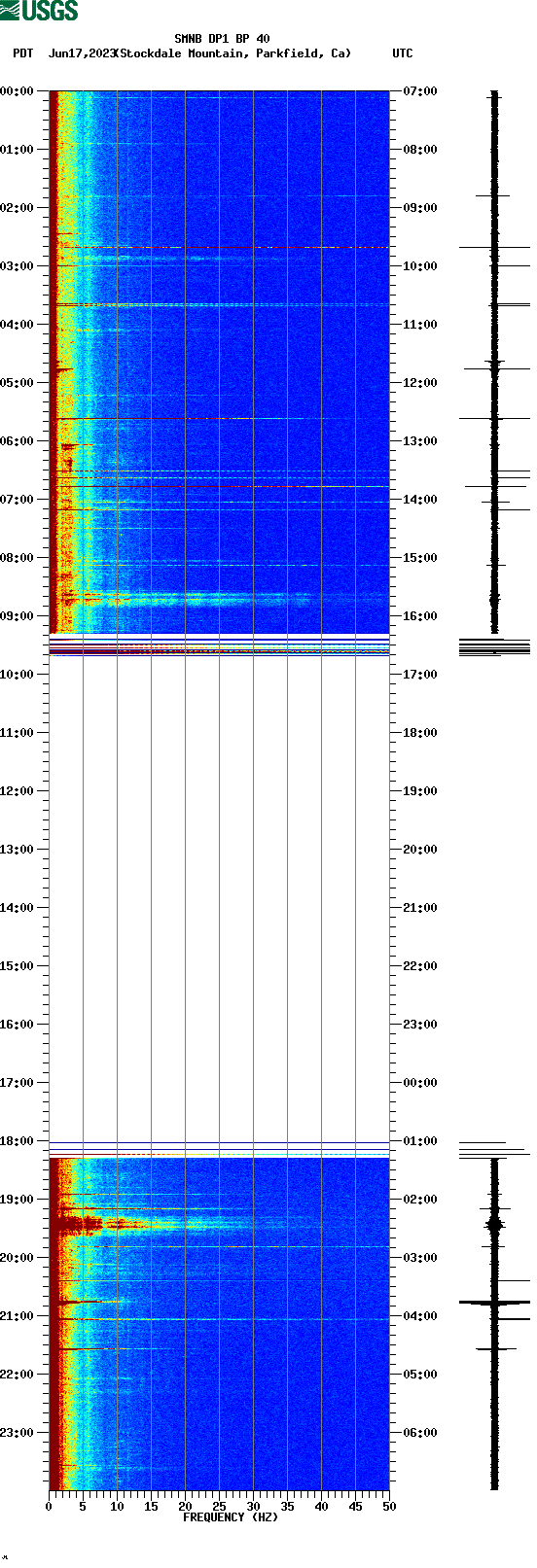Click the 10 Hz frequency tick label
The width and height of the screenshot is (537, 1568).
(117, 1507)
